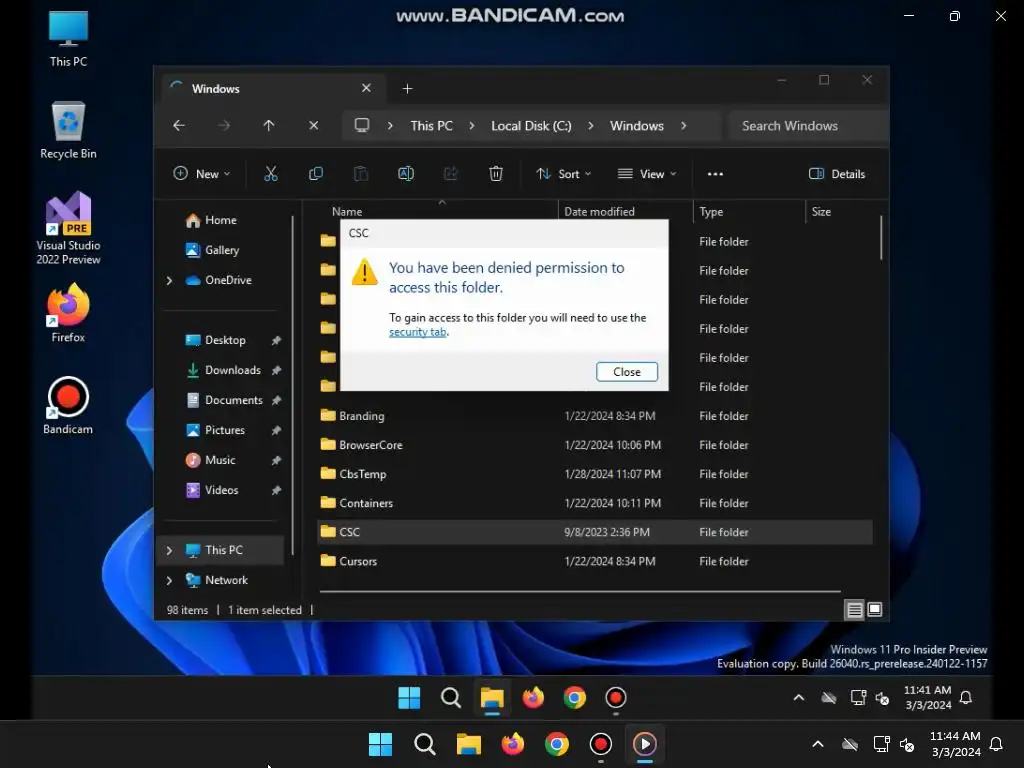Open the View dropdown menu
This screenshot has width=1024, height=768.
(647, 174)
